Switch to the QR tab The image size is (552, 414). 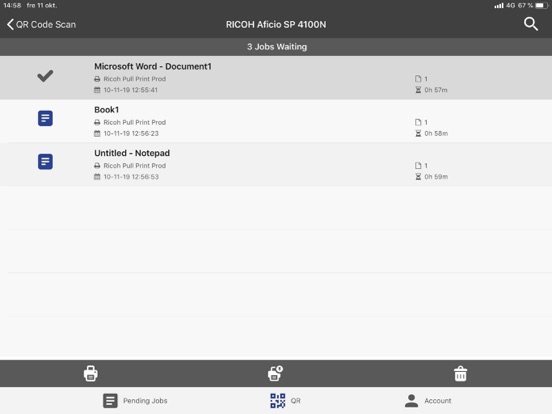(286, 401)
